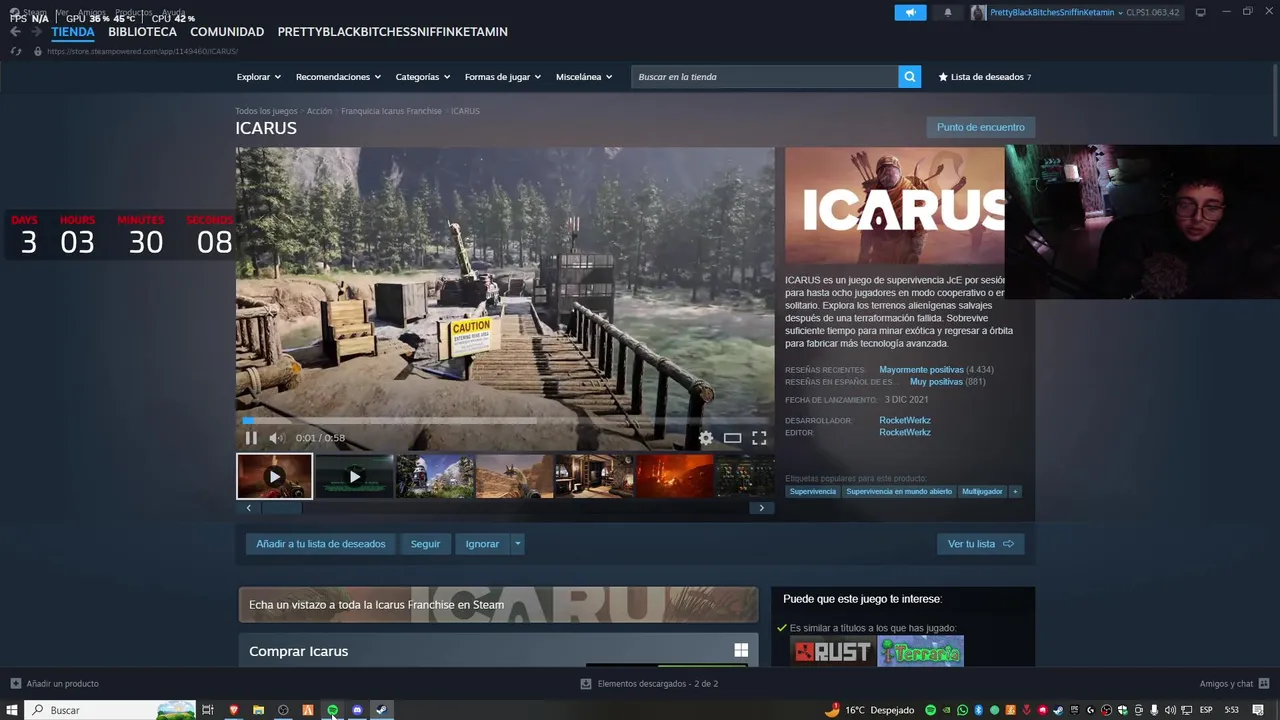Select the fire scene screenshot thumbnail

pyautogui.click(x=674, y=477)
